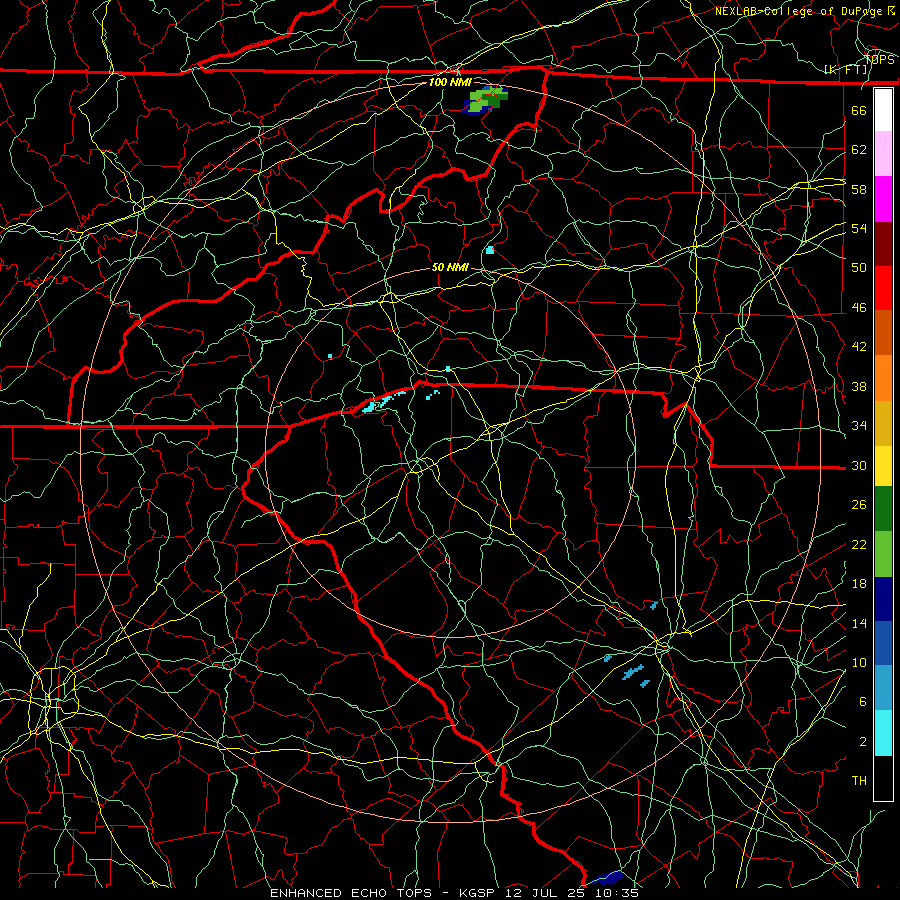
Task: Click the "14" scale label
Action: pos(859,623)
